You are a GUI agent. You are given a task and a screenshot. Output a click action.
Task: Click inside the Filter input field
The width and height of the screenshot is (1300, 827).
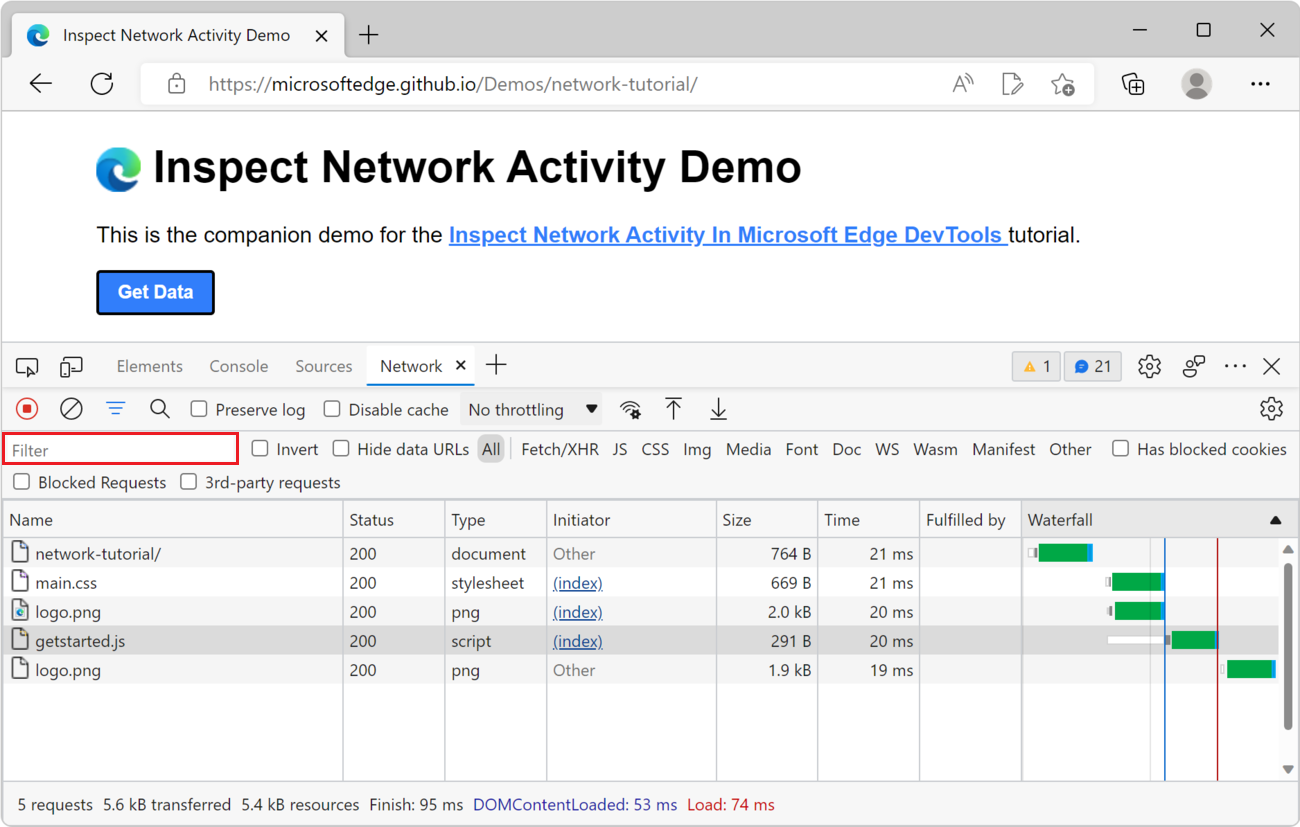(x=120, y=449)
